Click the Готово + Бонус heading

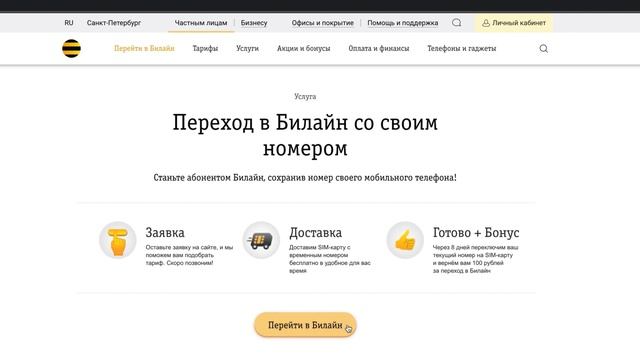pos(476,233)
